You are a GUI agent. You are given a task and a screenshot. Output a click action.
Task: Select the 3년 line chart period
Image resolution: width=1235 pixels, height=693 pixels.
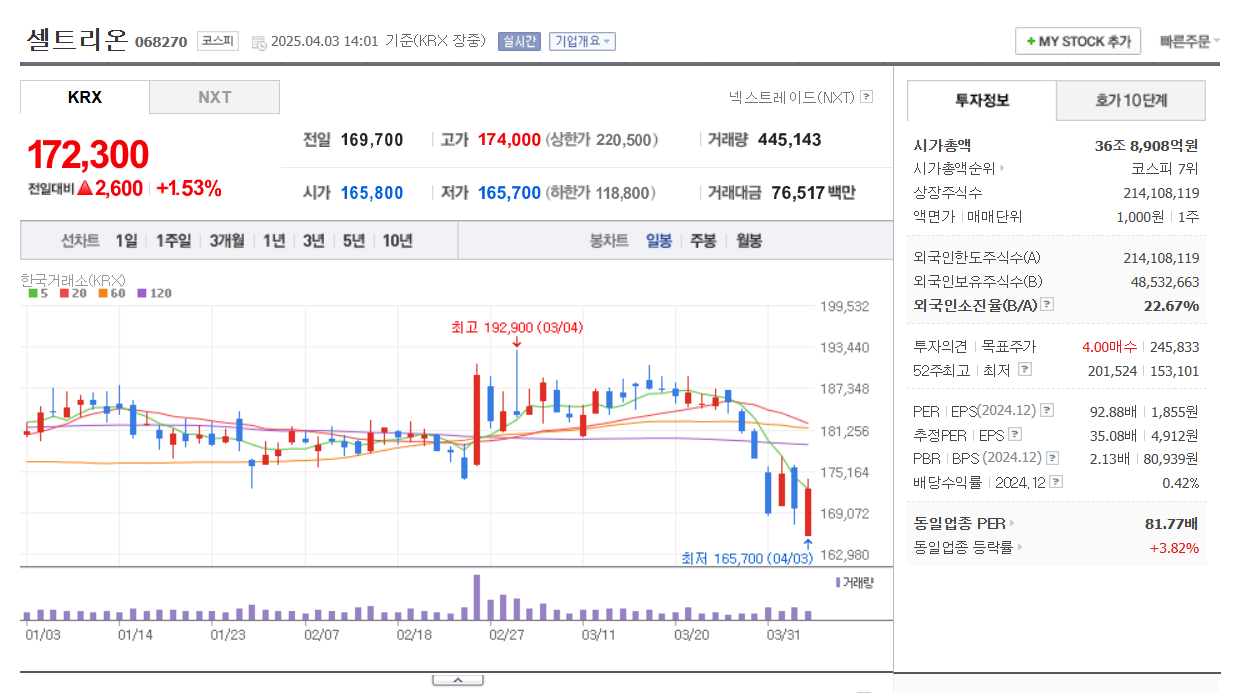[x=314, y=240]
